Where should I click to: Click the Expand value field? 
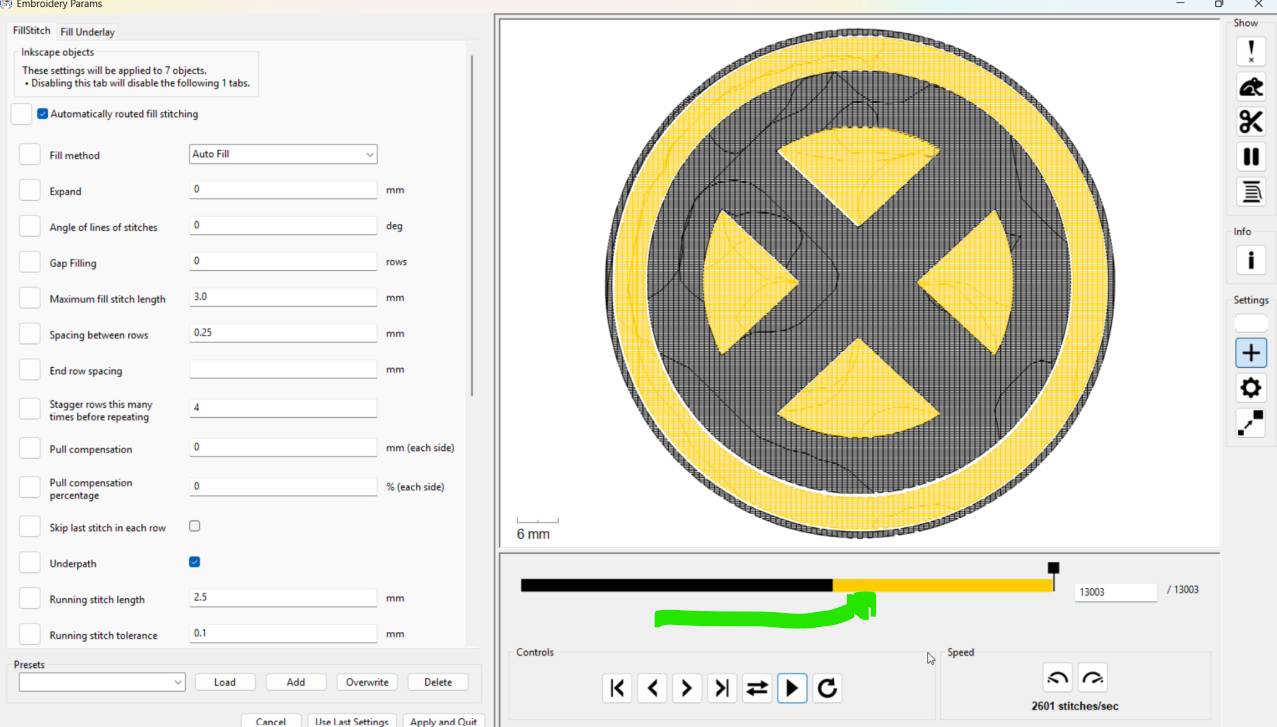[x=283, y=189]
